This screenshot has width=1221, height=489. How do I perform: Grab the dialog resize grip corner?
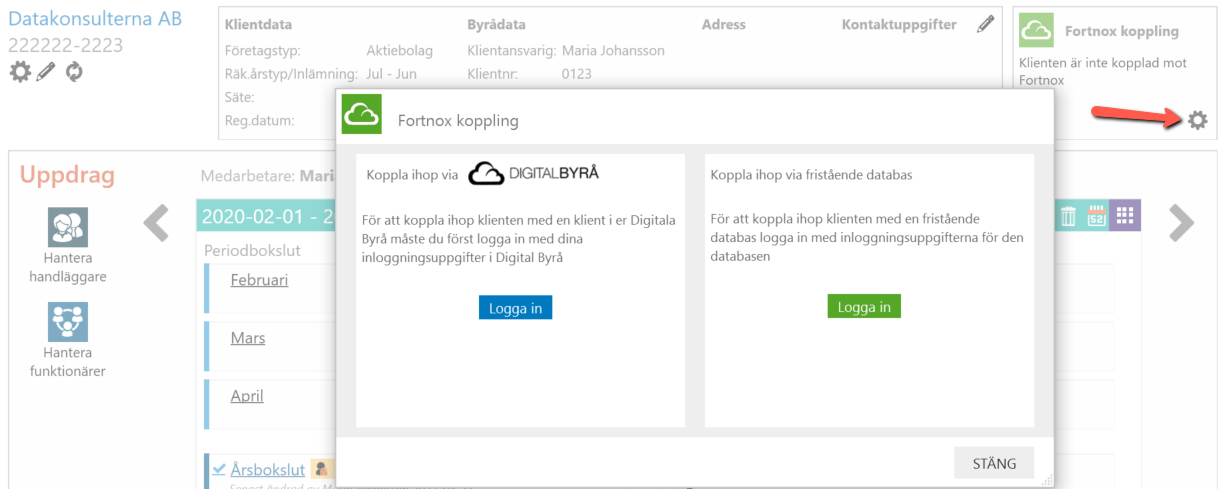coord(1047,482)
